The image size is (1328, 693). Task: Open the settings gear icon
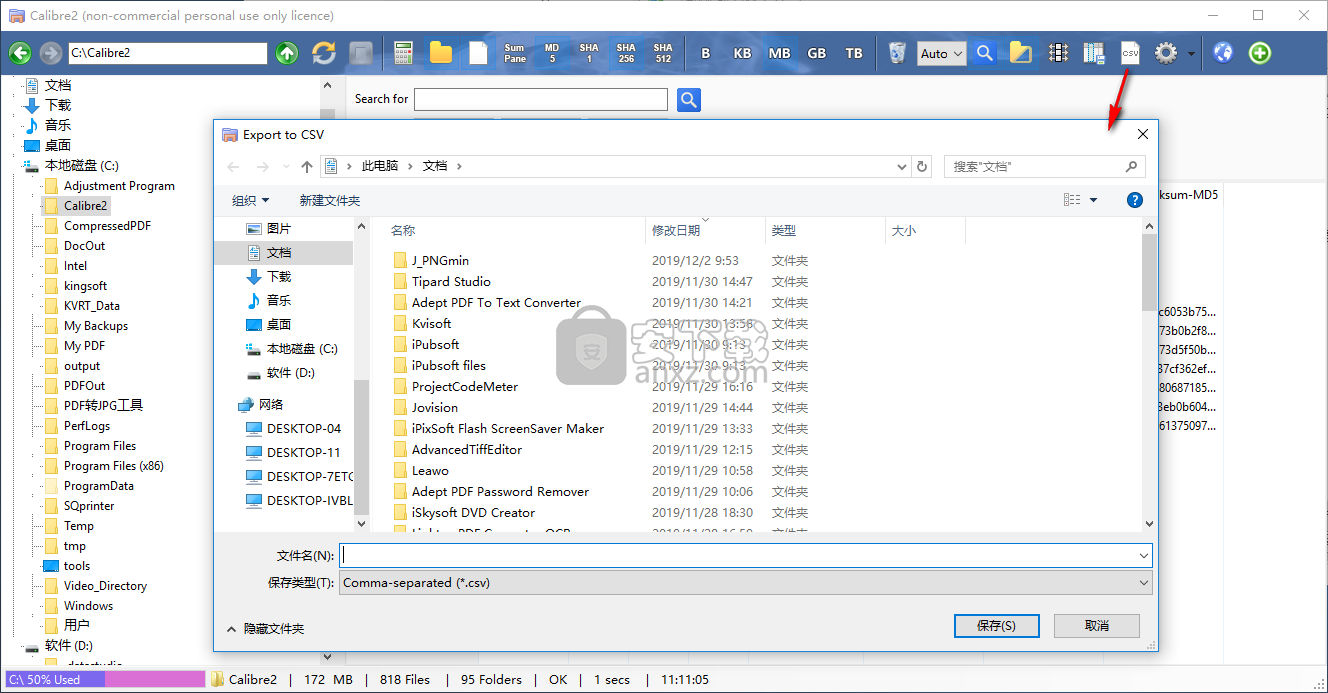[x=1166, y=53]
